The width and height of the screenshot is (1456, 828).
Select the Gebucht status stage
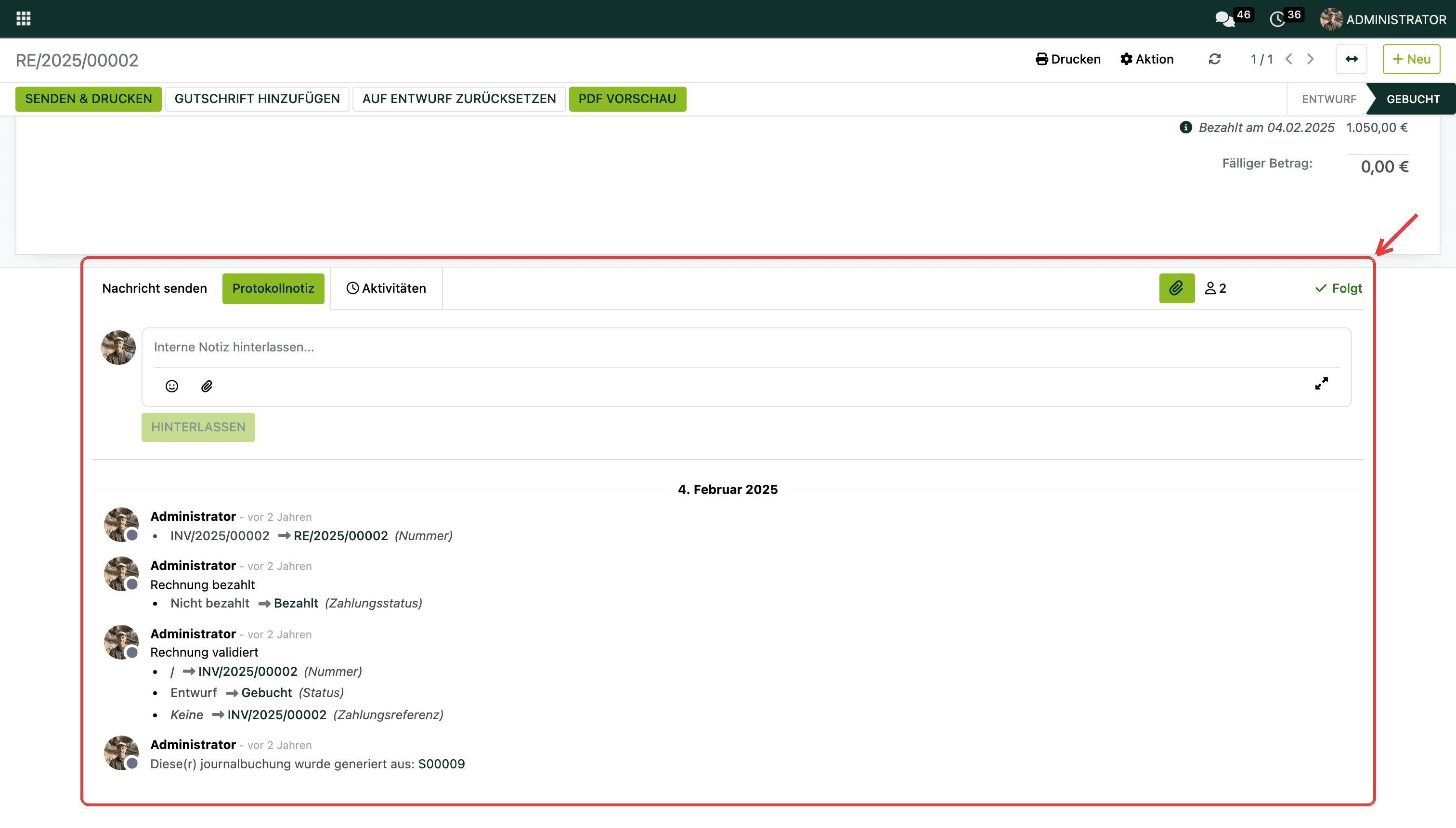[x=1413, y=99]
